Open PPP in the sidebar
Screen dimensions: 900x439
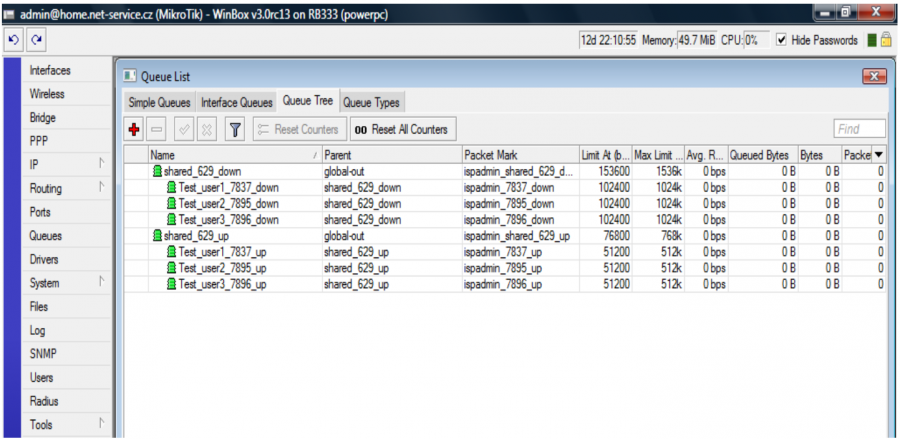click(x=38, y=141)
